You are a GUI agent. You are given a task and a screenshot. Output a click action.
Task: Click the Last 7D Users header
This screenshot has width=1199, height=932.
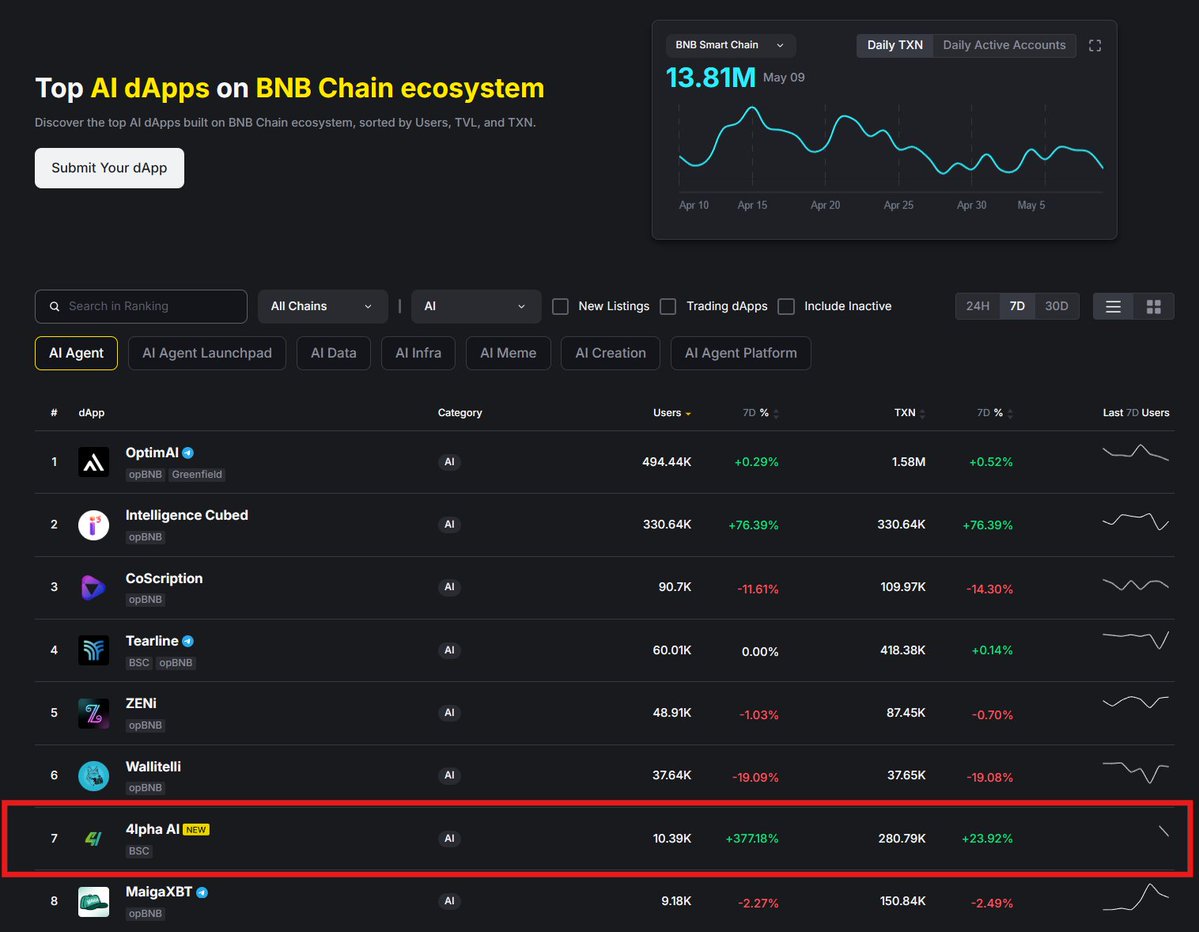tap(1136, 413)
